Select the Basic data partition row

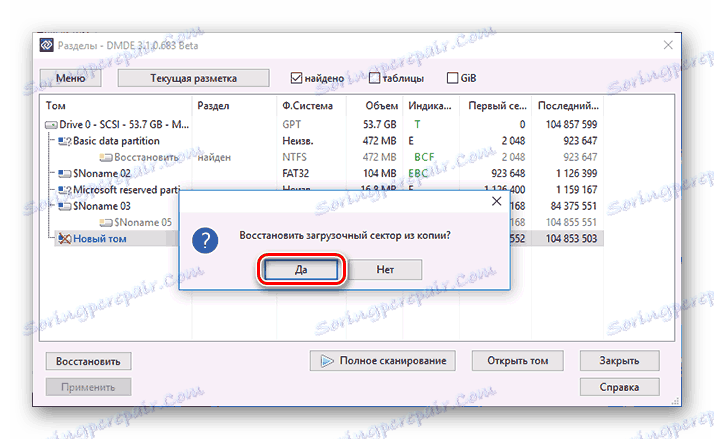[322, 141]
